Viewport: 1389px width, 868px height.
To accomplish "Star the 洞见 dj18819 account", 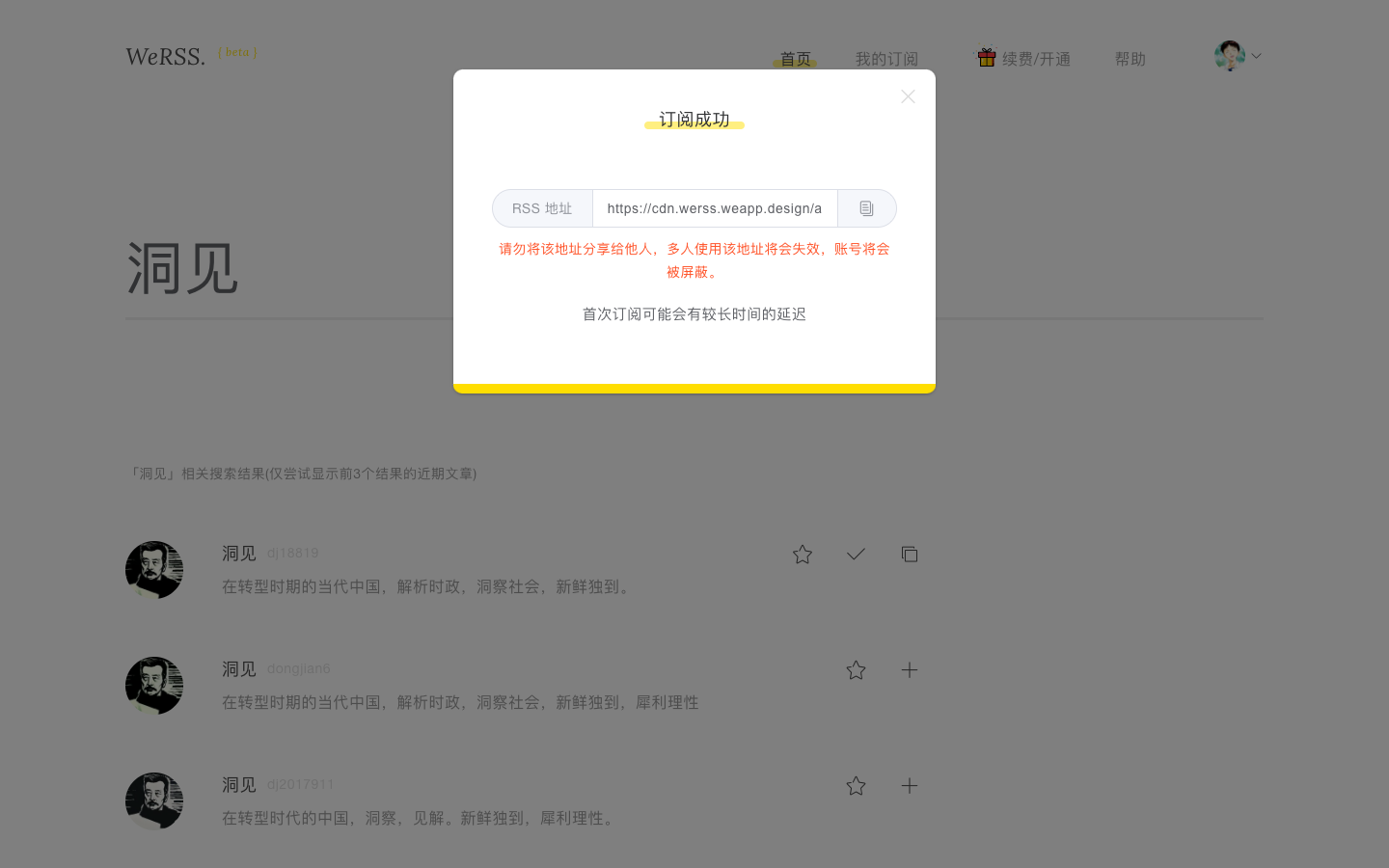I will (x=802, y=554).
